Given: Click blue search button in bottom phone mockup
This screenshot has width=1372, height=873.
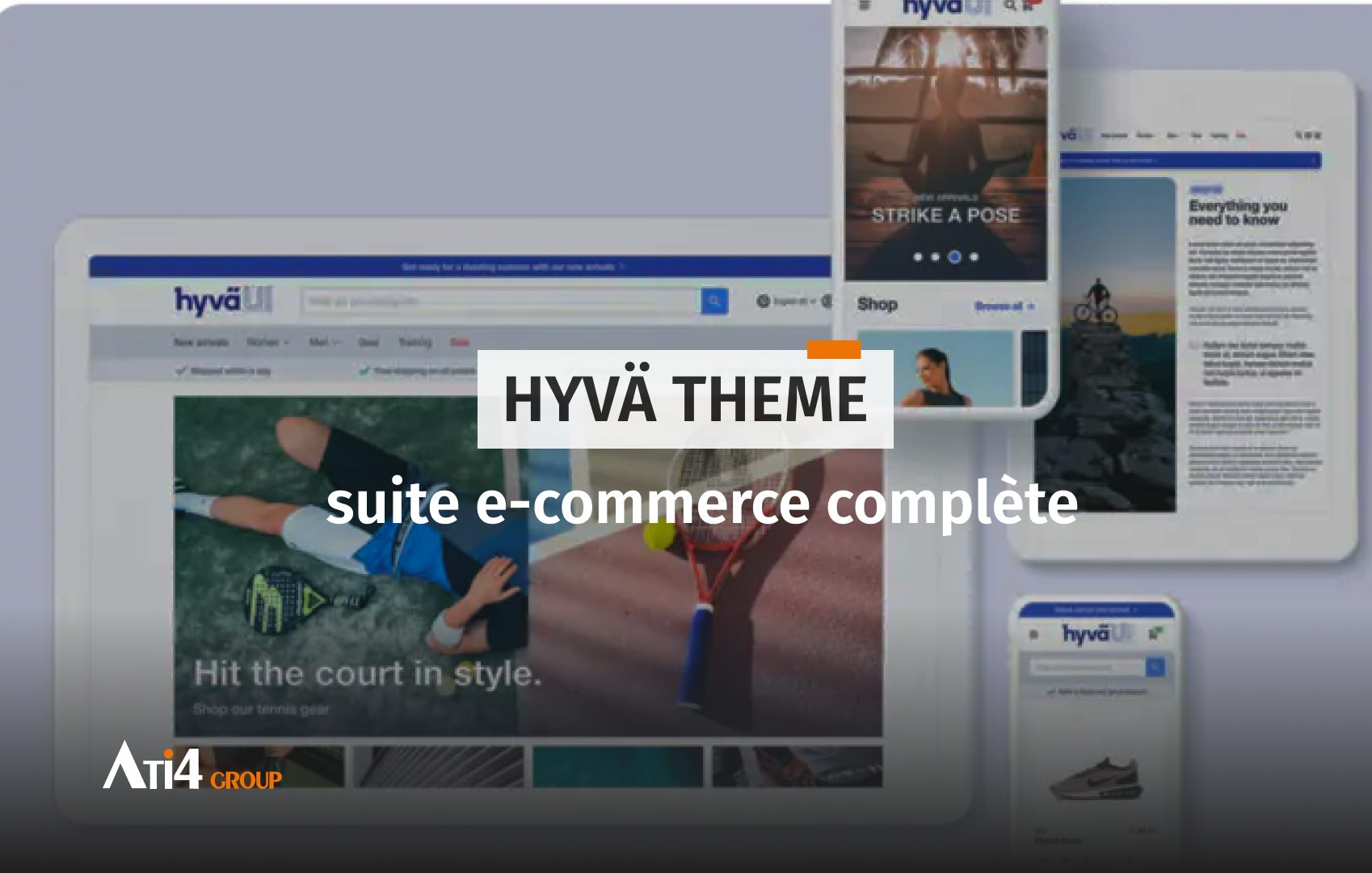Looking at the screenshot, I should pyautogui.click(x=1155, y=668).
